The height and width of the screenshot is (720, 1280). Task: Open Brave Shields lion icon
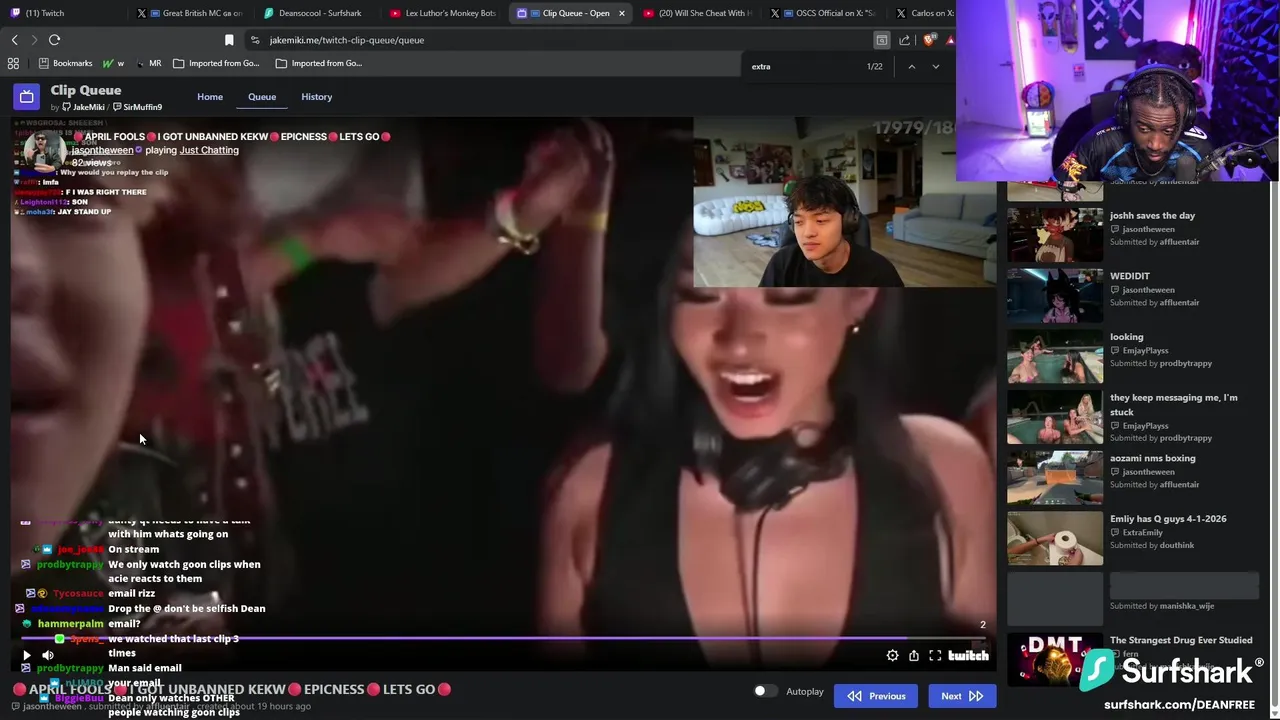tap(929, 40)
